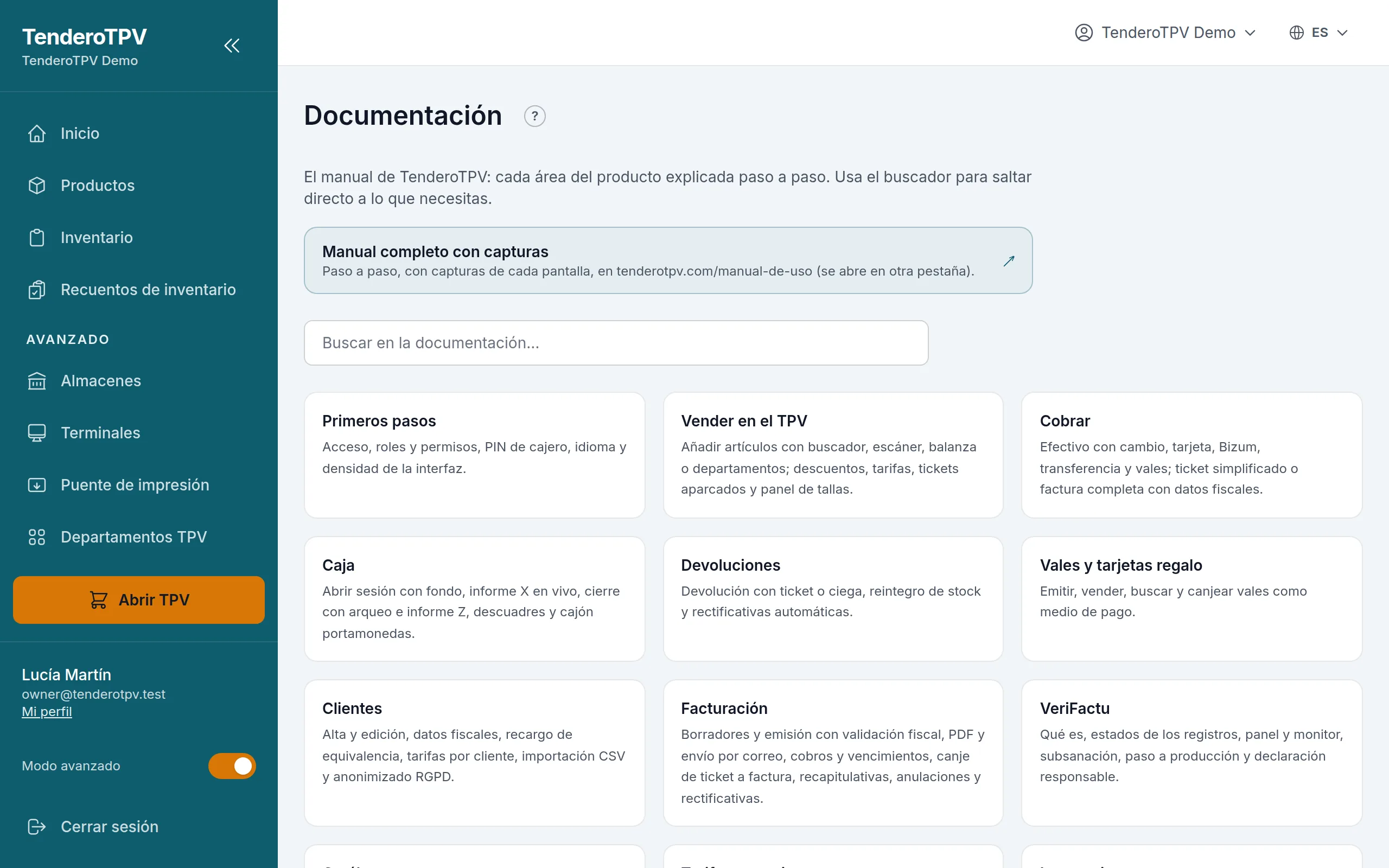This screenshot has height=868, width=1389.
Task: Click the globe language icon
Action: (1296, 33)
